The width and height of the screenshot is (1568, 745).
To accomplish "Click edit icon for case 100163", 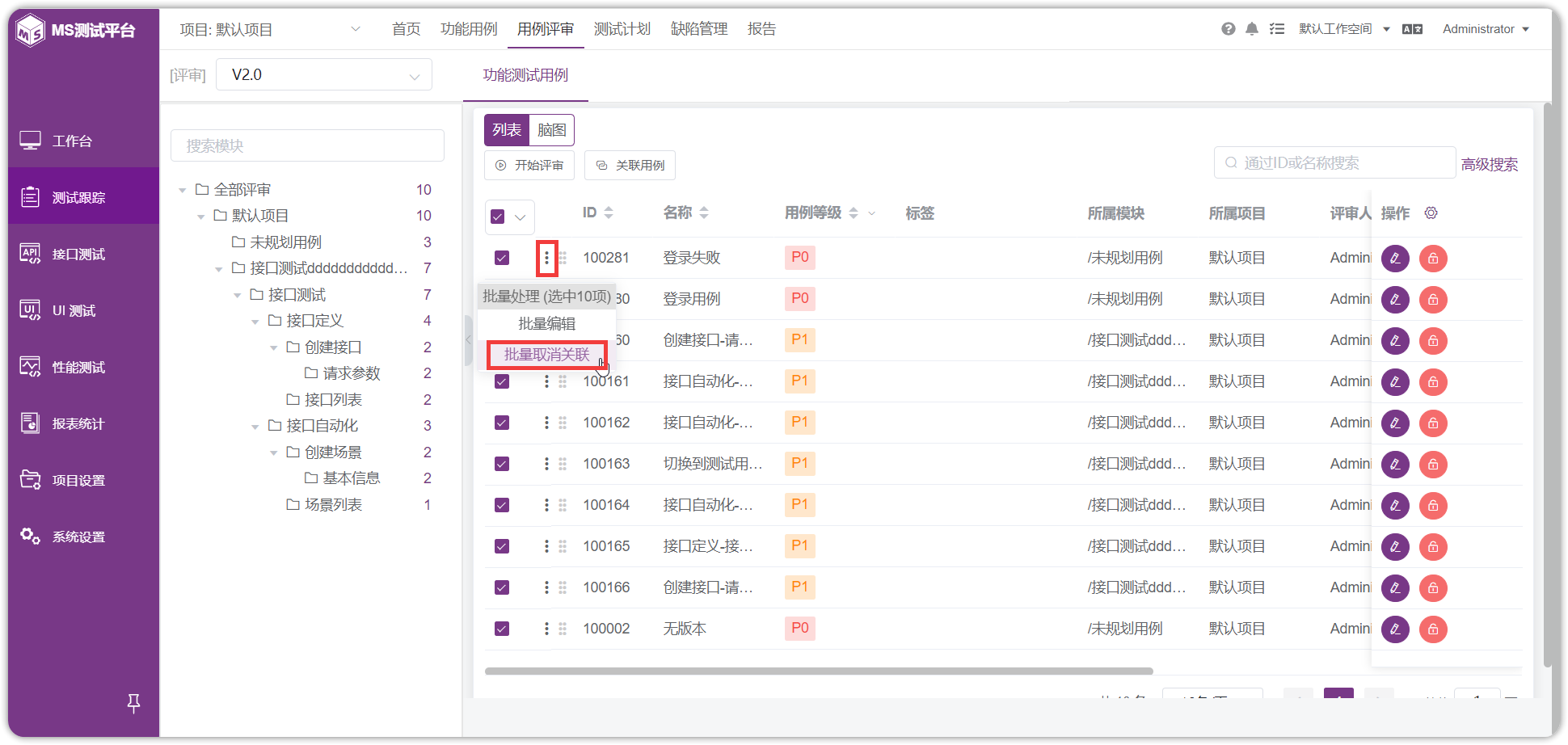I will [x=1395, y=465].
